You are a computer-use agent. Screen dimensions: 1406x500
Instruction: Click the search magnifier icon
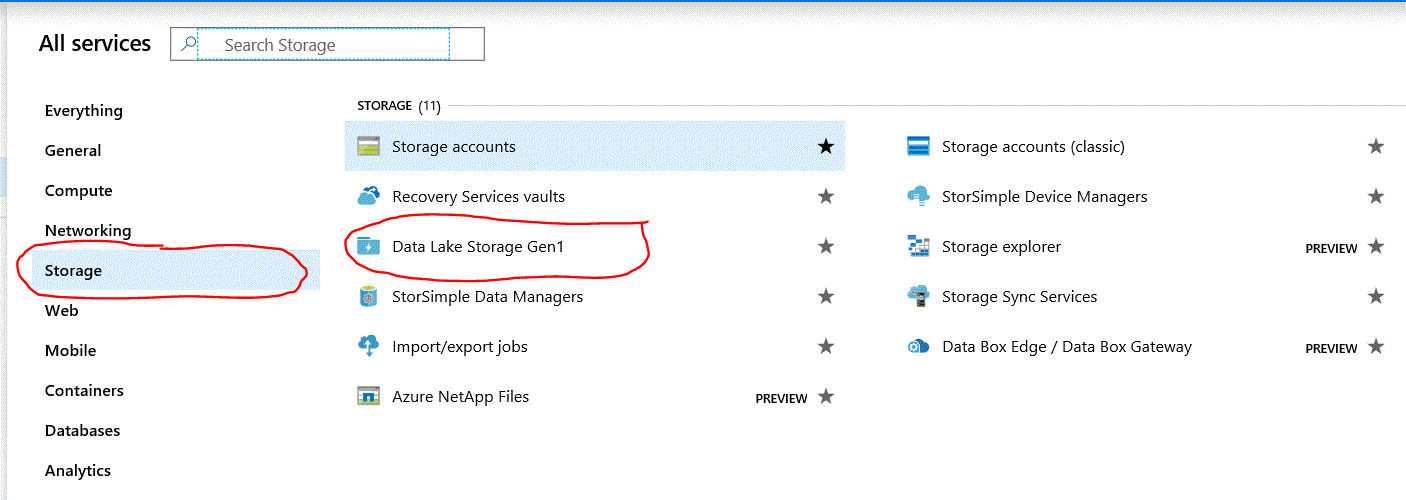click(185, 45)
